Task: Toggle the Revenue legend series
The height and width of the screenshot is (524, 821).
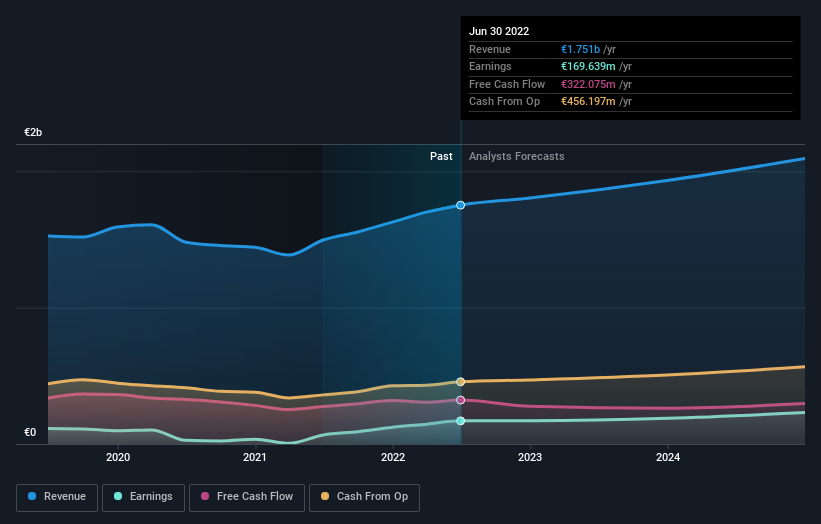Action: pyautogui.click(x=57, y=497)
